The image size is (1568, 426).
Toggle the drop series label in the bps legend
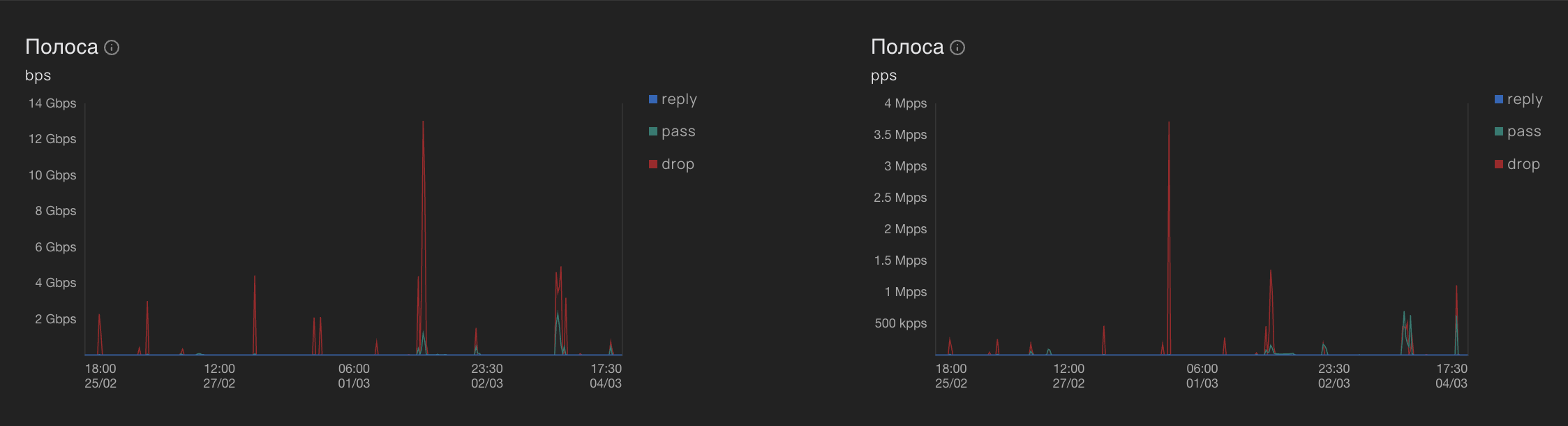(677, 164)
